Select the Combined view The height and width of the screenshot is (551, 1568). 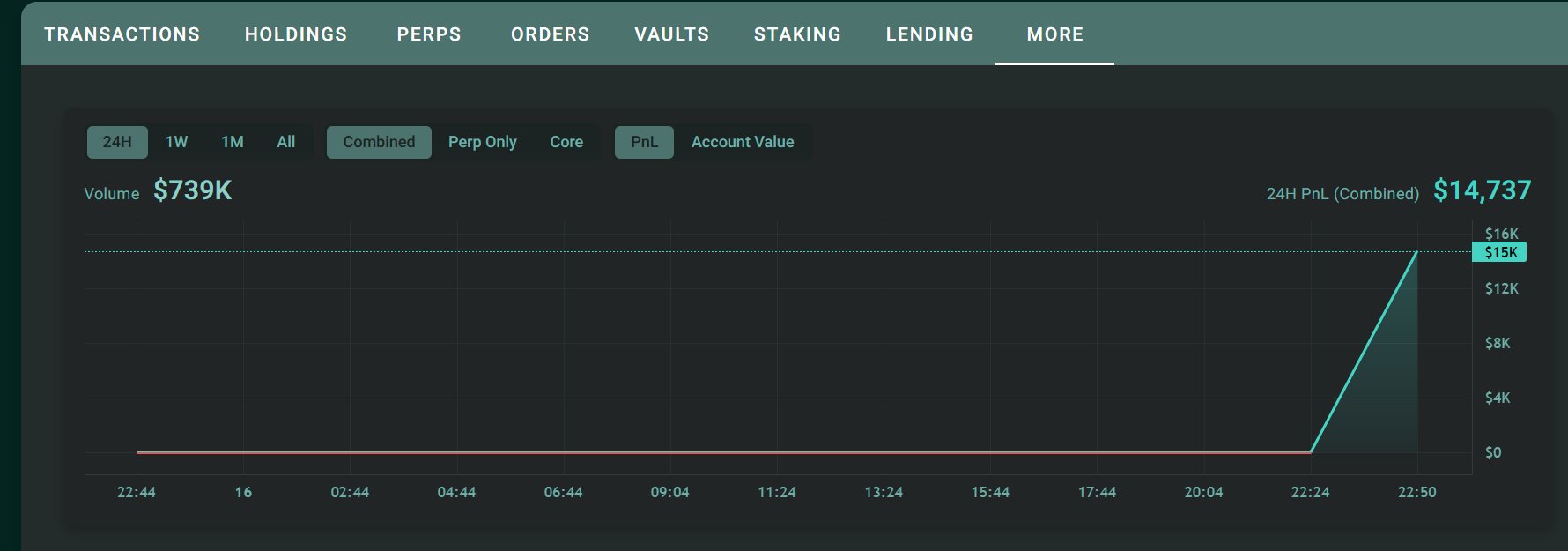click(379, 142)
